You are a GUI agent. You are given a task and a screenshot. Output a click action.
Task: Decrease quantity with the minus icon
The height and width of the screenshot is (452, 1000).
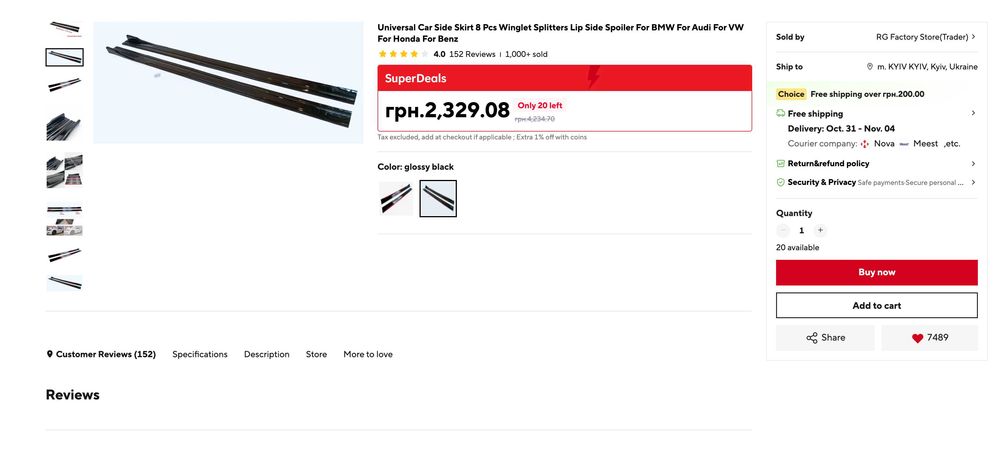pos(783,231)
